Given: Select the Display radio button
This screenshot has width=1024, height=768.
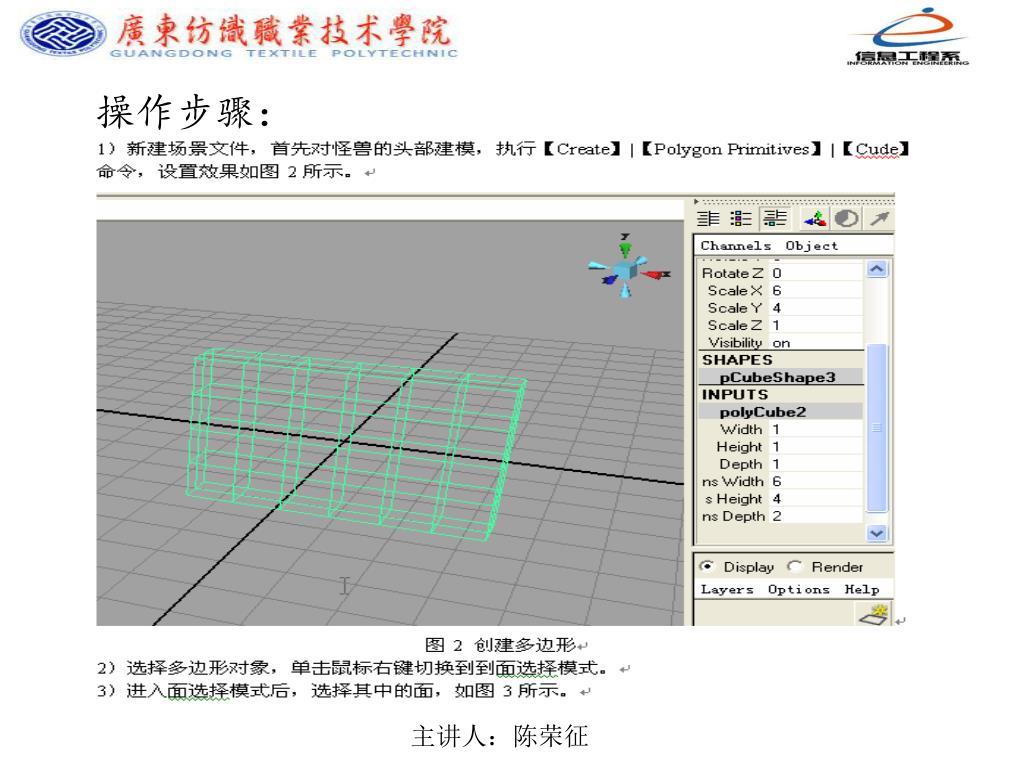Looking at the screenshot, I should pyautogui.click(x=707, y=566).
